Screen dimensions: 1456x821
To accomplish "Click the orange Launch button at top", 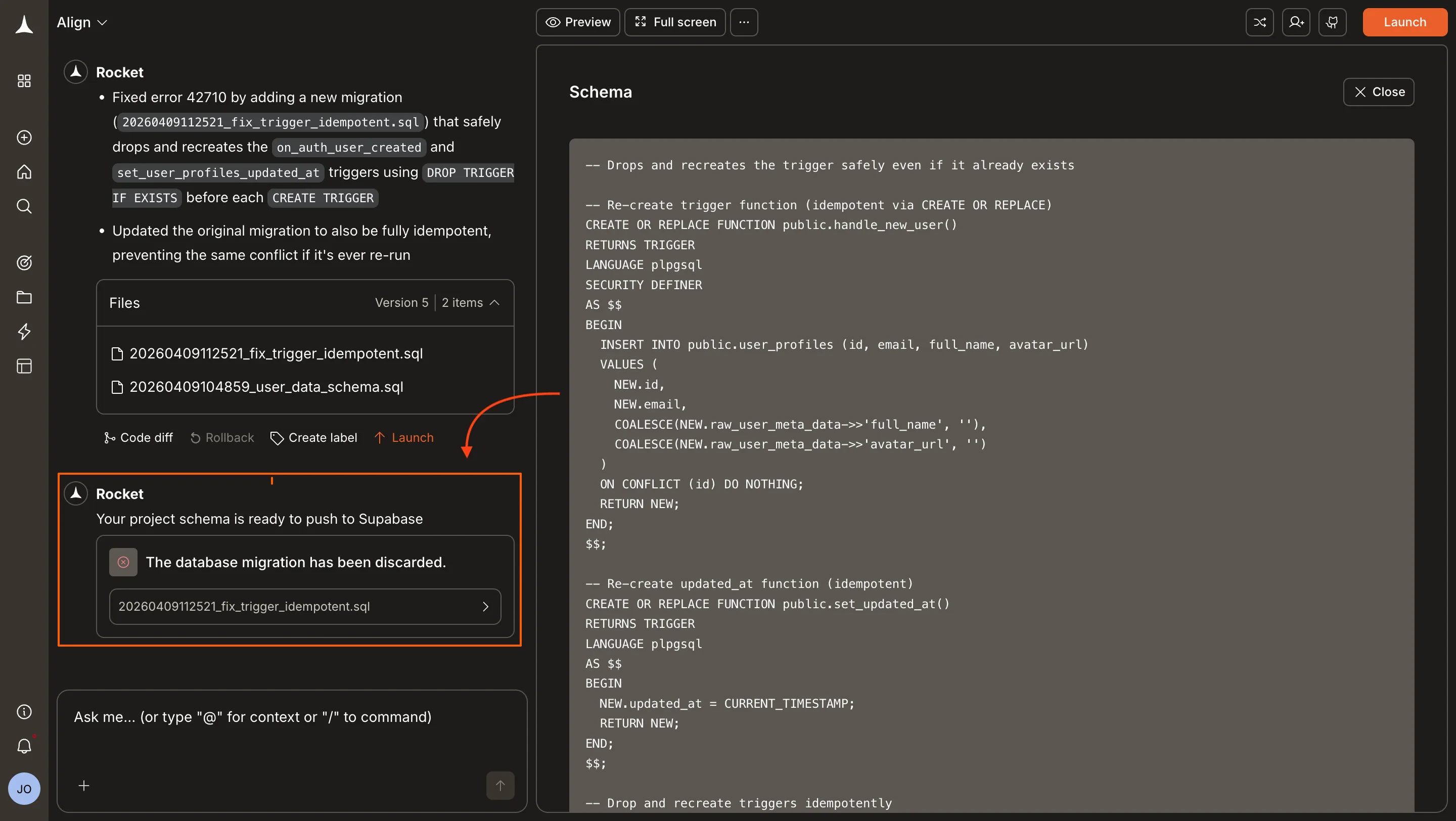I will click(x=1404, y=22).
